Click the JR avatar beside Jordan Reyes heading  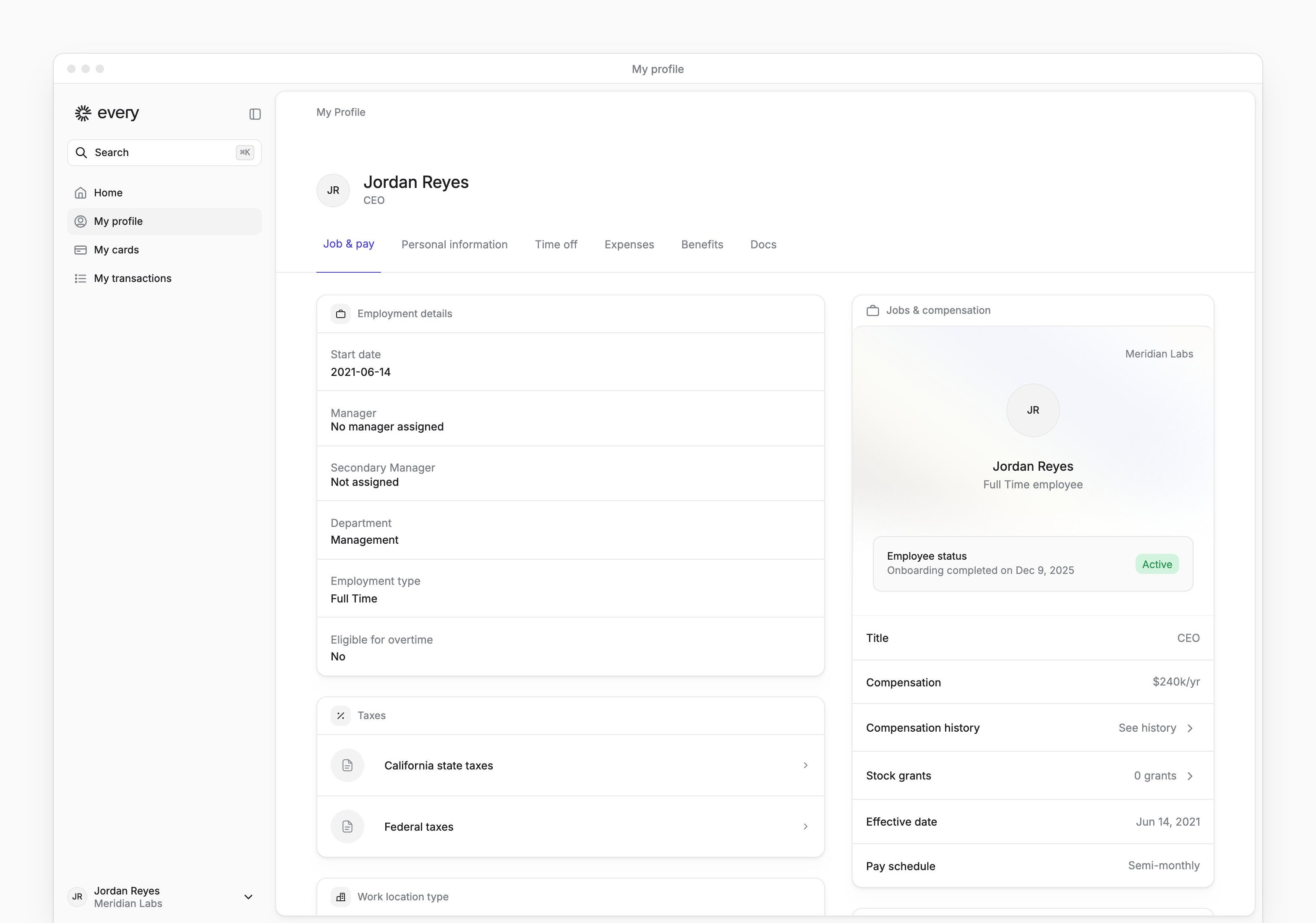point(333,190)
